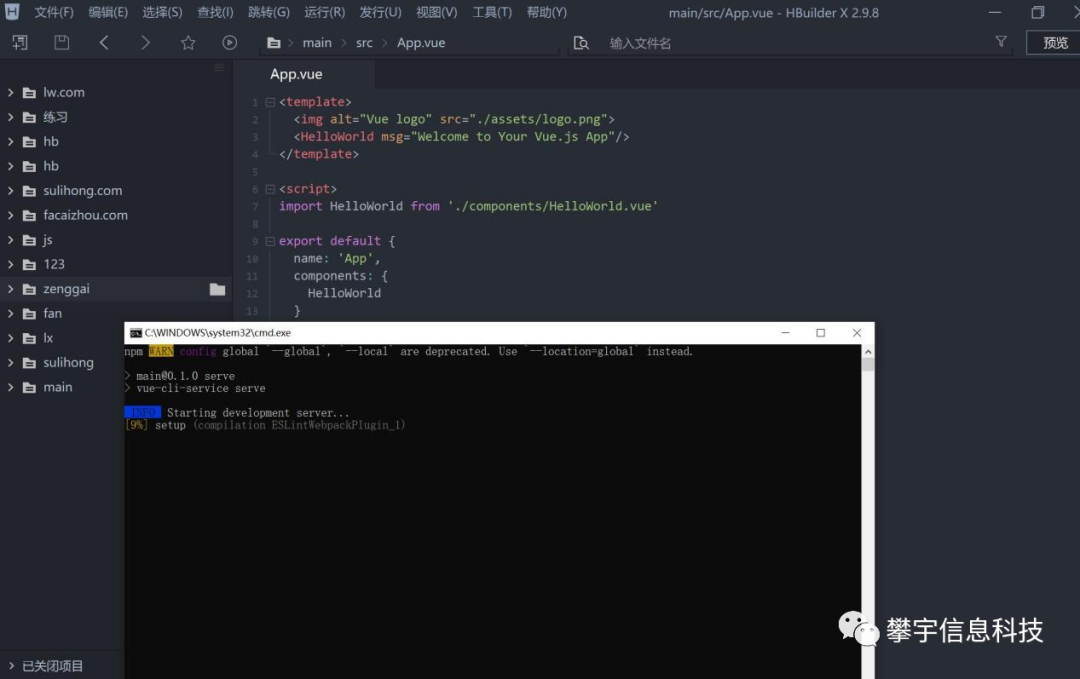Click the lw.com folder icon

coord(30,93)
